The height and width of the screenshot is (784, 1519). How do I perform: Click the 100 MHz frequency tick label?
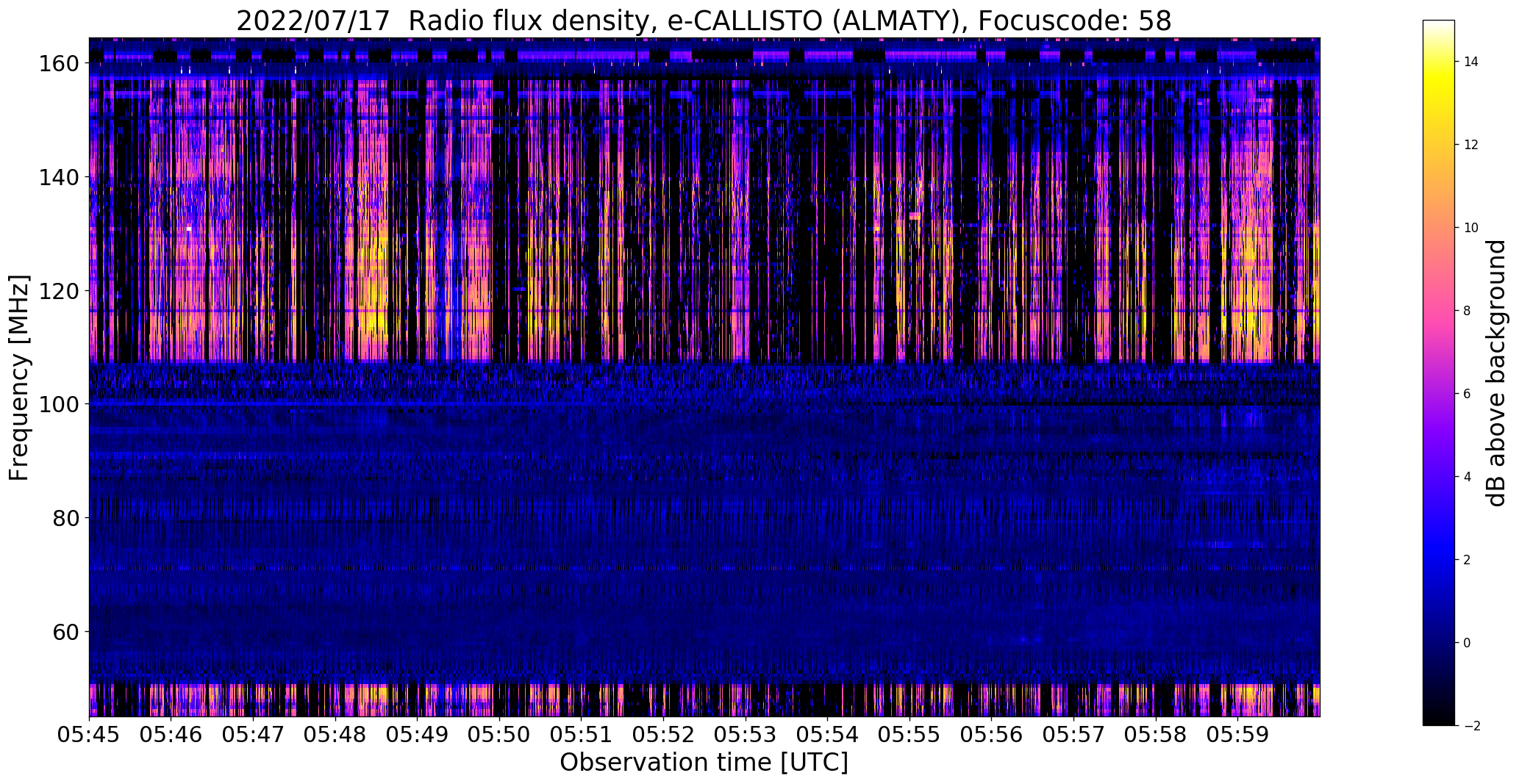click(58, 404)
